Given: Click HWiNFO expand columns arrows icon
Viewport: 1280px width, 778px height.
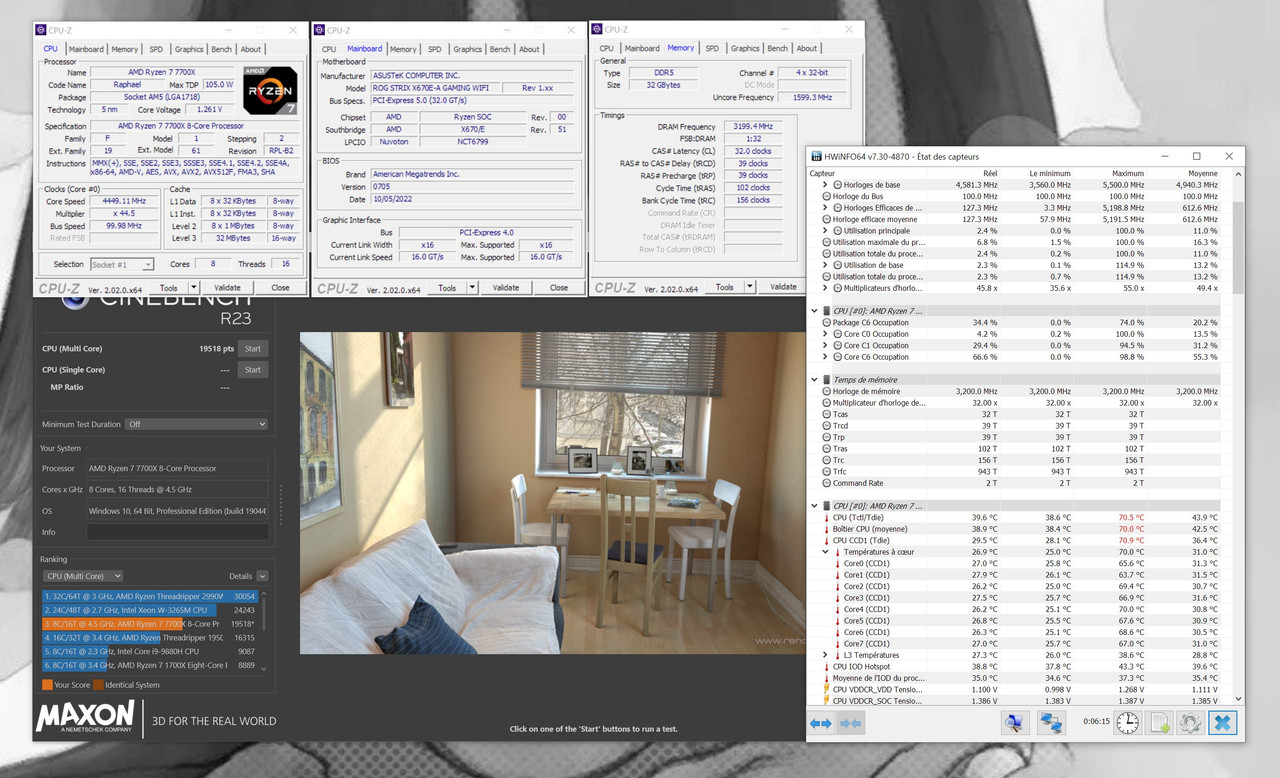Looking at the screenshot, I should (x=821, y=723).
